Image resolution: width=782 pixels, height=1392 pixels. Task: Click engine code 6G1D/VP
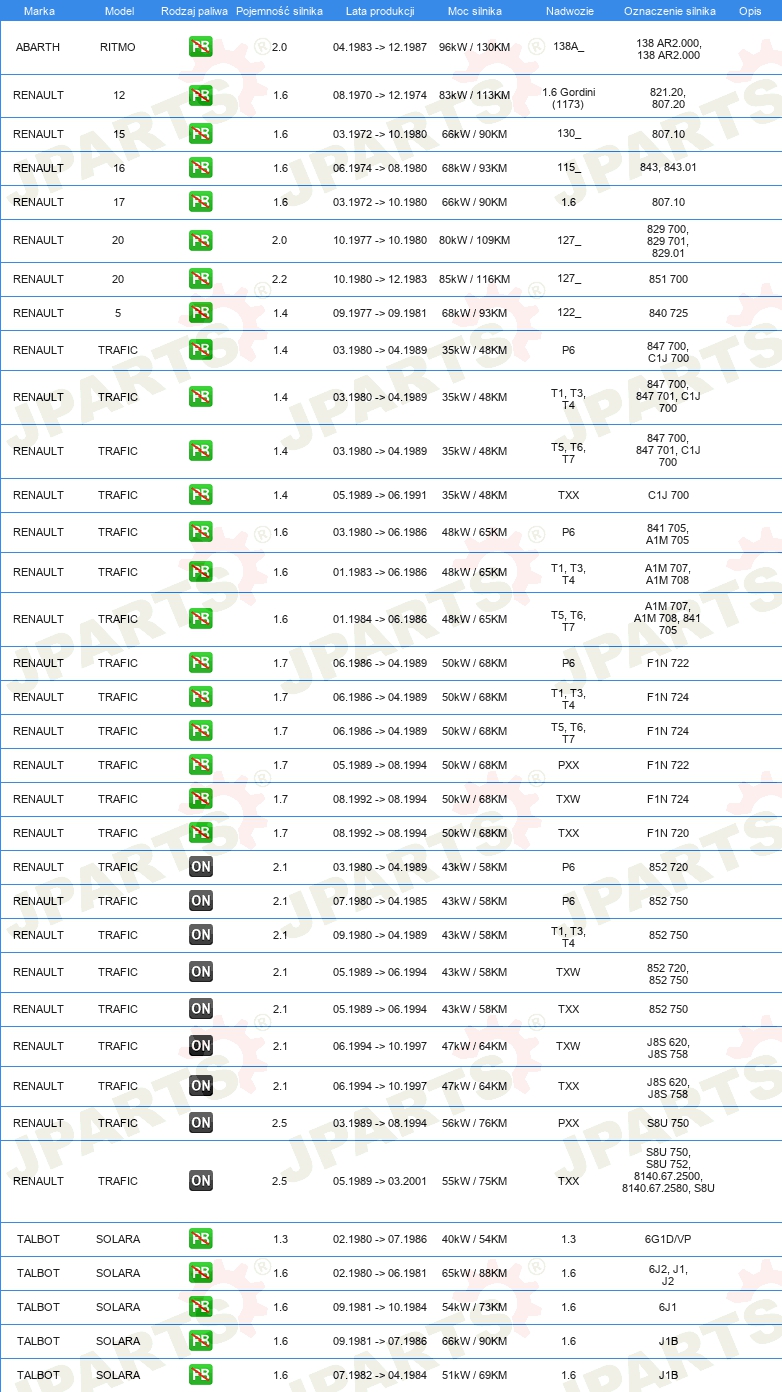coord(668,1239)
